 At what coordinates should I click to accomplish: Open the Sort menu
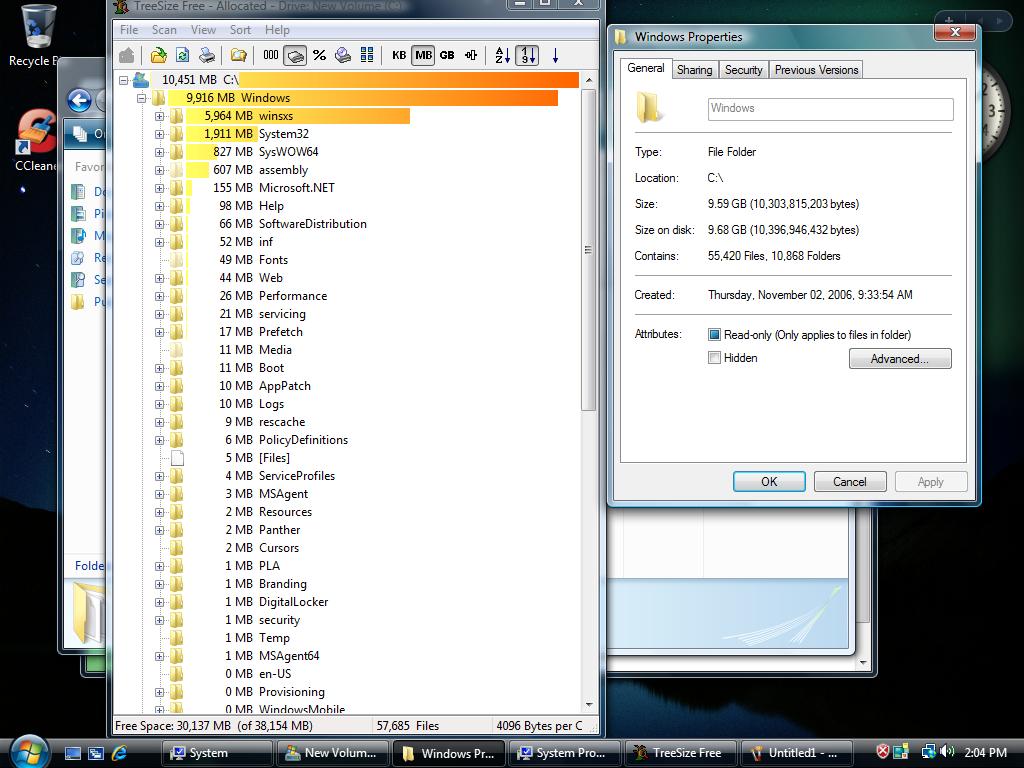tap(240, 30)
